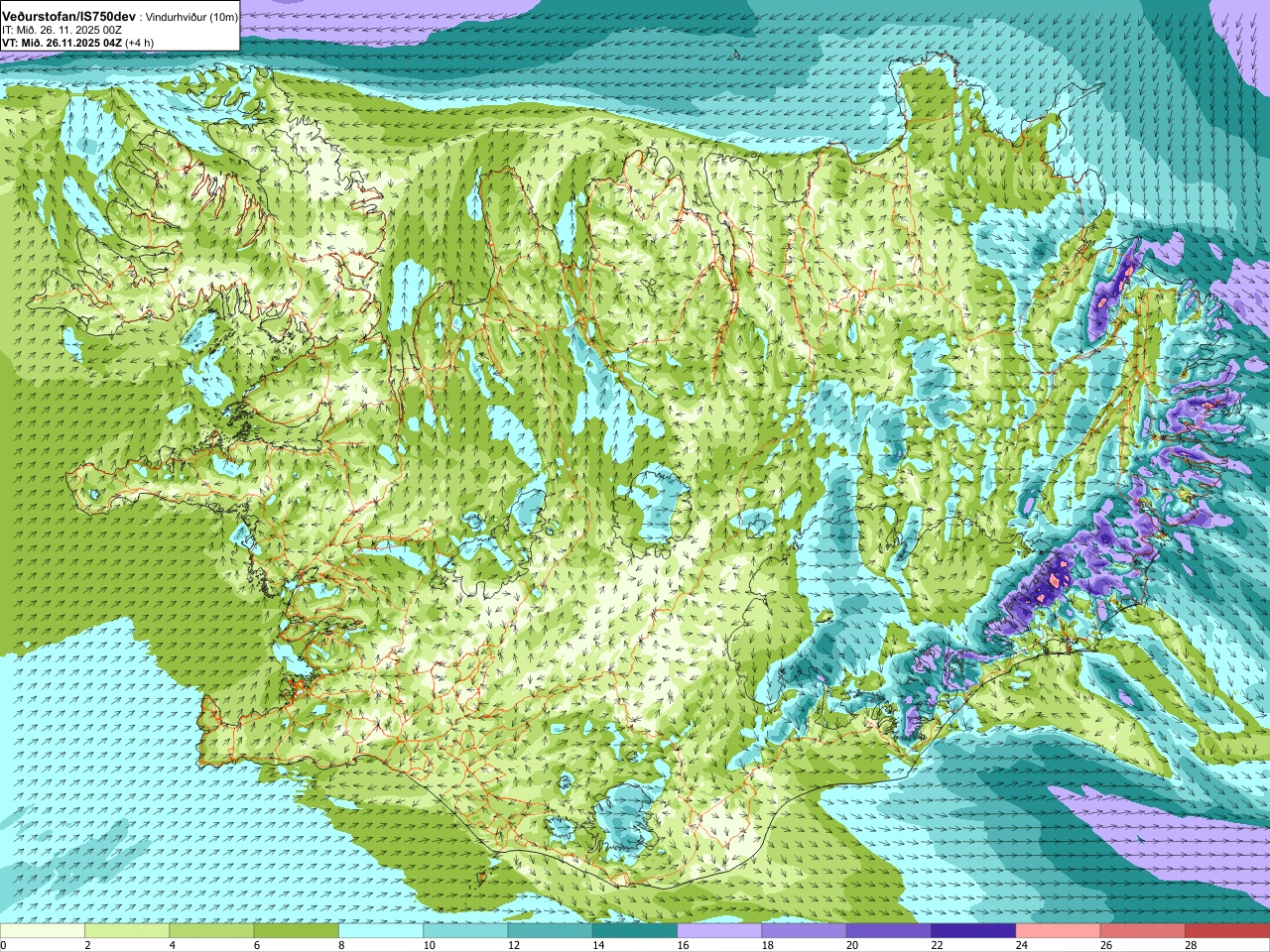Click the legend scale label "16"

pyautogui.click(x=683, y=945)
